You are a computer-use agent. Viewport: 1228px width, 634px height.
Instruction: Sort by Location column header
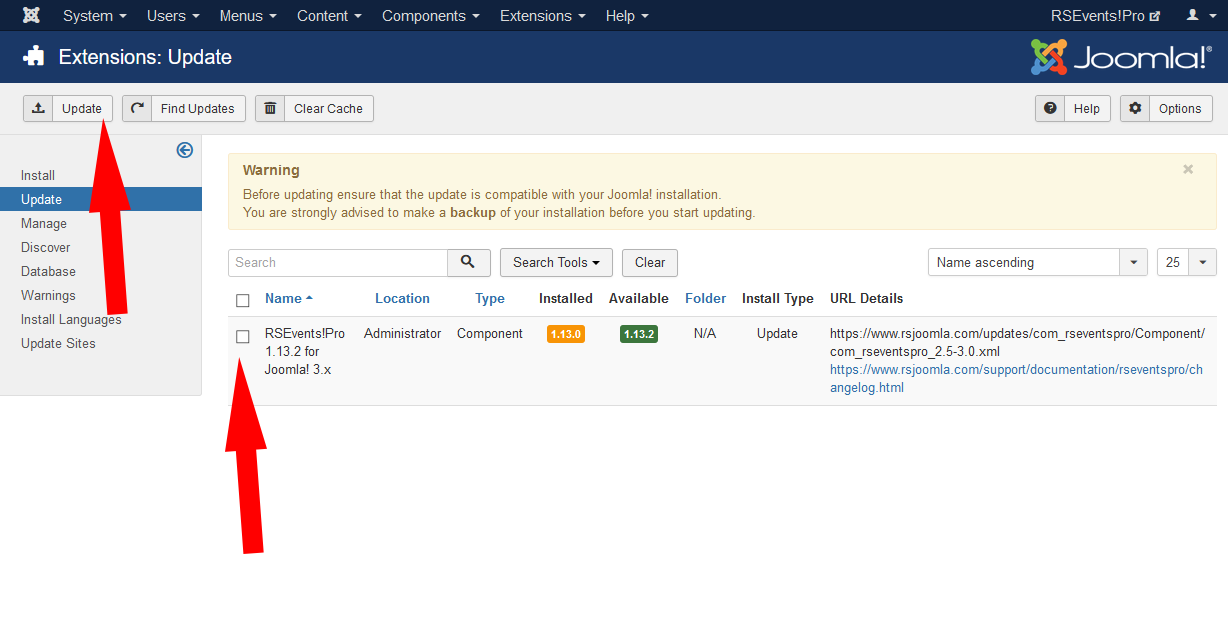402,298
